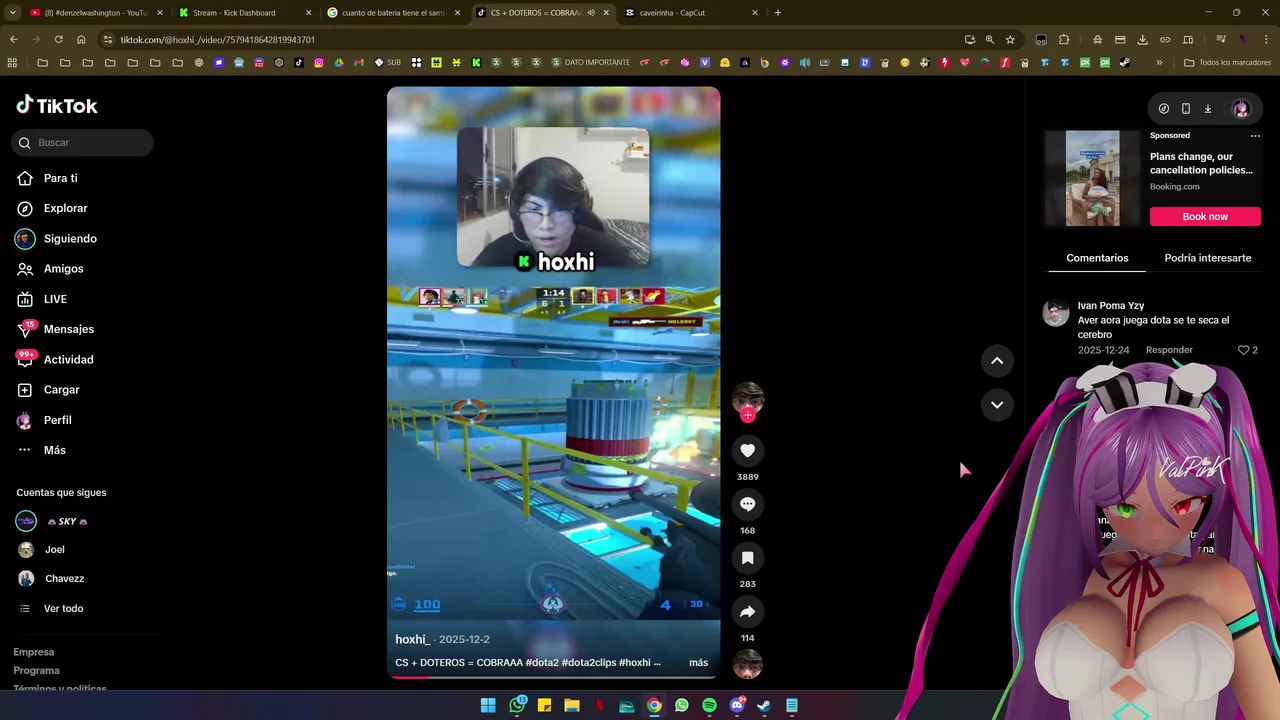This screenshot has width=1280, height=720.
Task: Reload the page
Action: (58, 39)
